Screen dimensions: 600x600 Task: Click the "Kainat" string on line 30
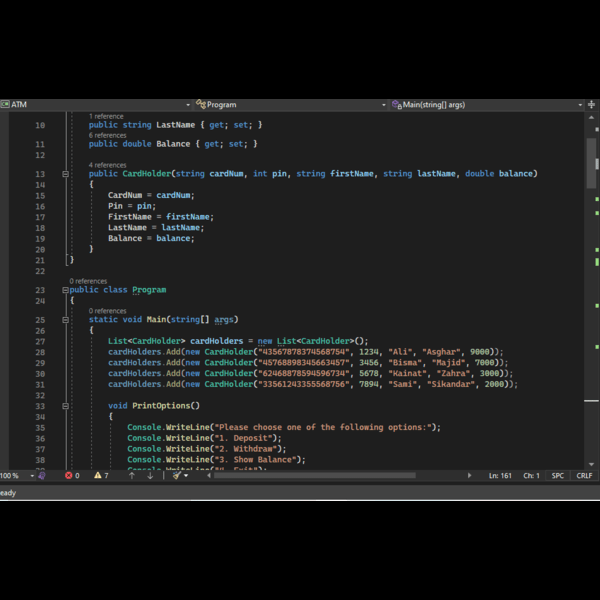click(408, 373)
